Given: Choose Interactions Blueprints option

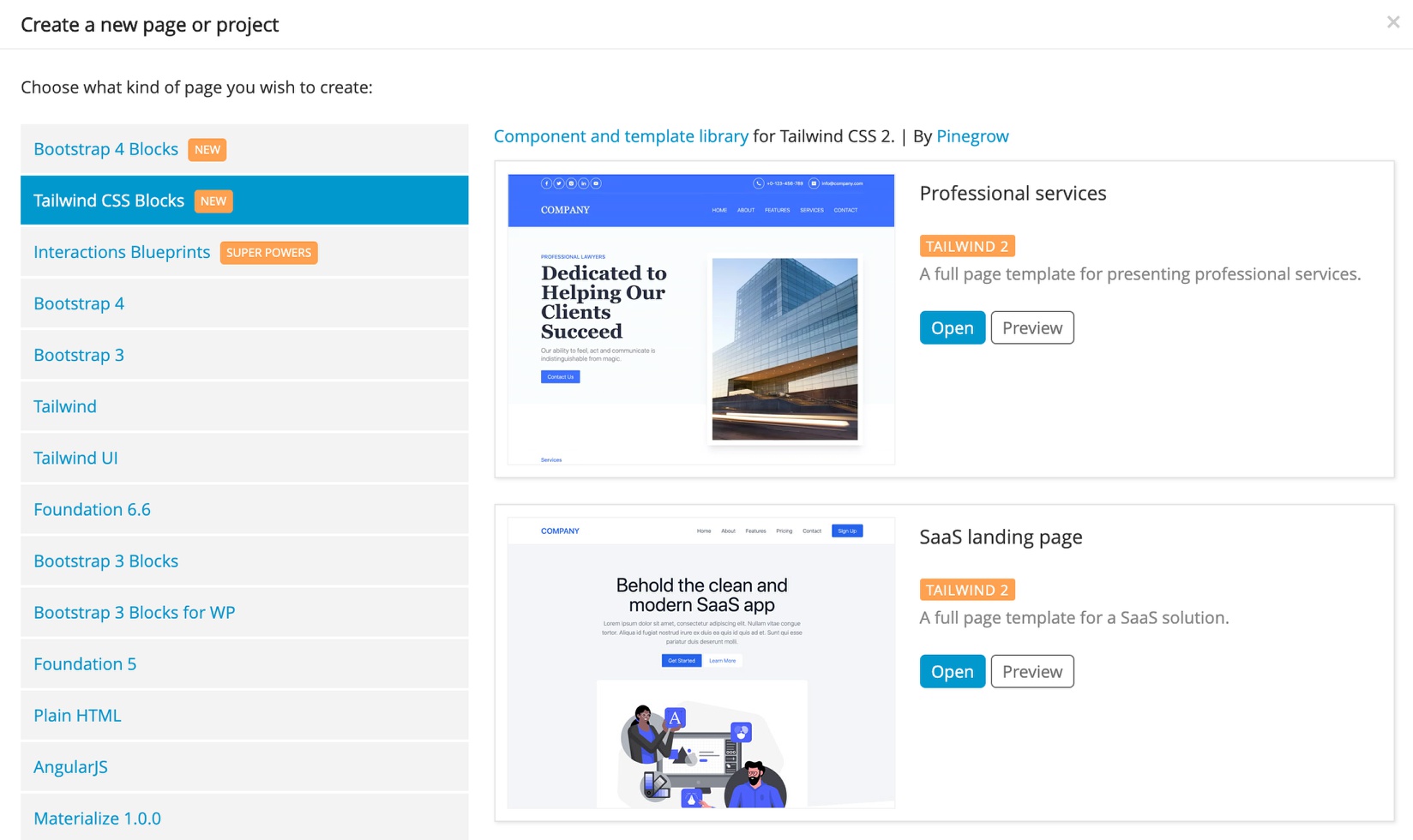Looking at the screenshot, I should [244, 252].
